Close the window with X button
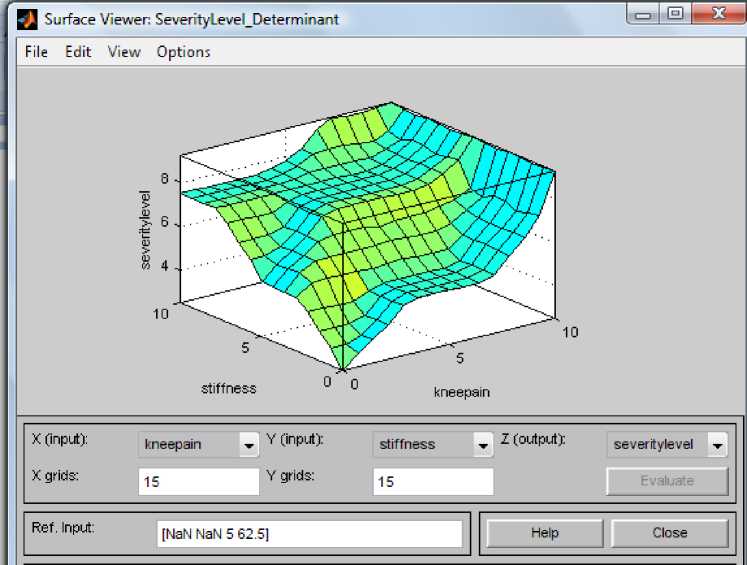Screen dimensions: 747x565 718,13
